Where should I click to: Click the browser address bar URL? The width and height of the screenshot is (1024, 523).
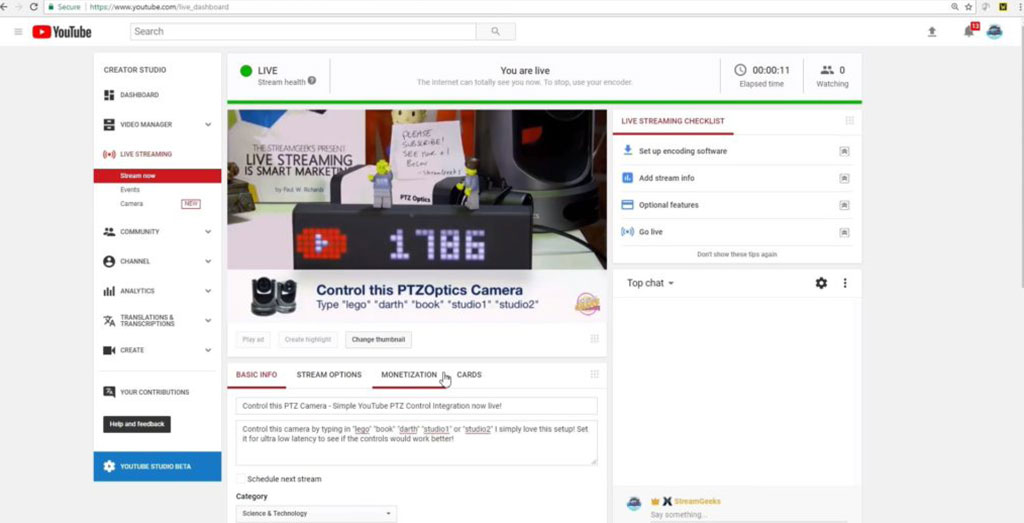coord(159,7)
